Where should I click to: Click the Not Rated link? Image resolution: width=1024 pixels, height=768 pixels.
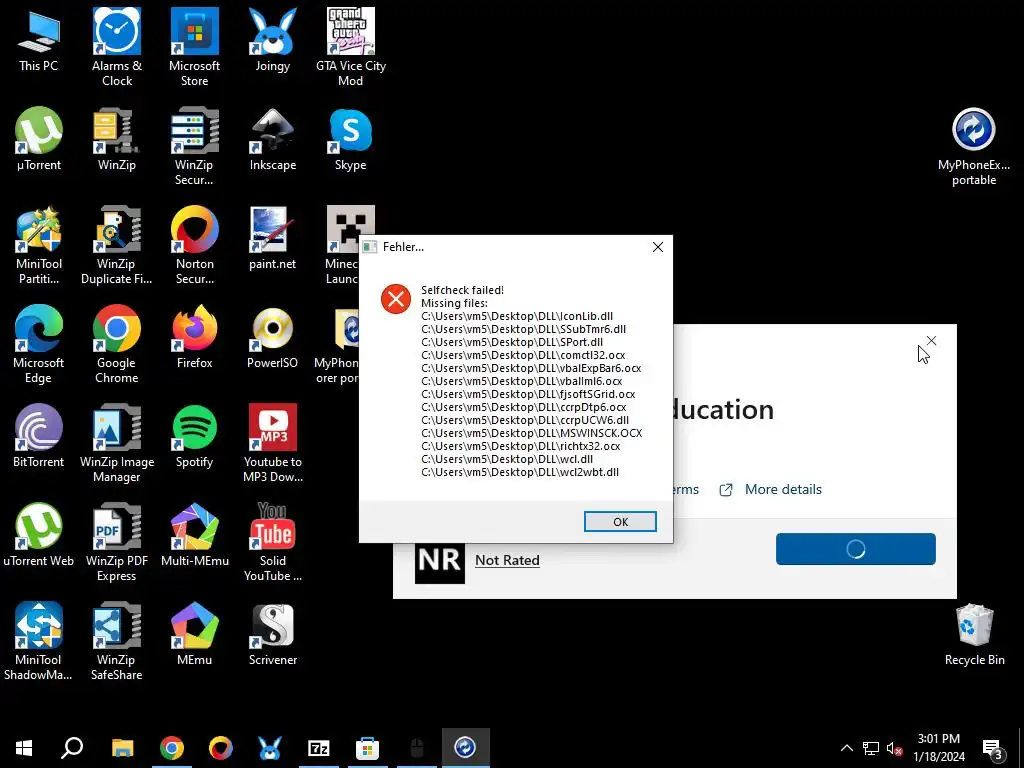507,560
